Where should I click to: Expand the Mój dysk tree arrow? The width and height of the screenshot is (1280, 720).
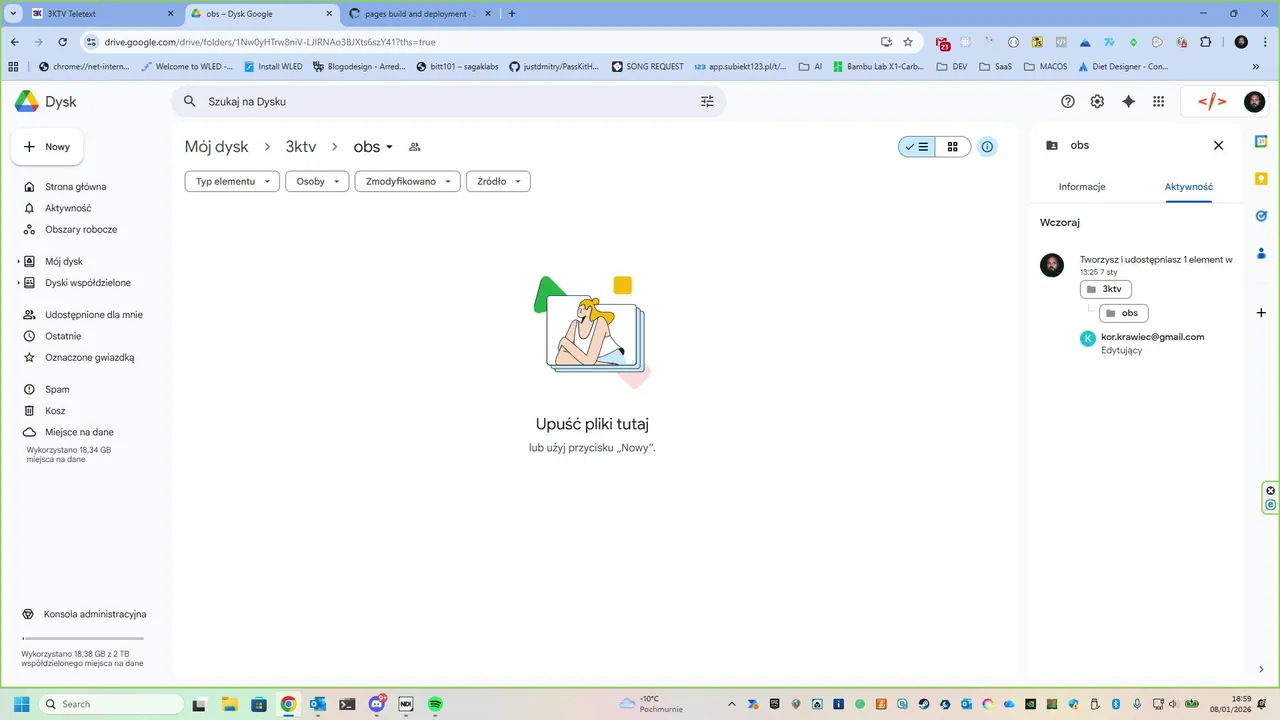(18, 261)
